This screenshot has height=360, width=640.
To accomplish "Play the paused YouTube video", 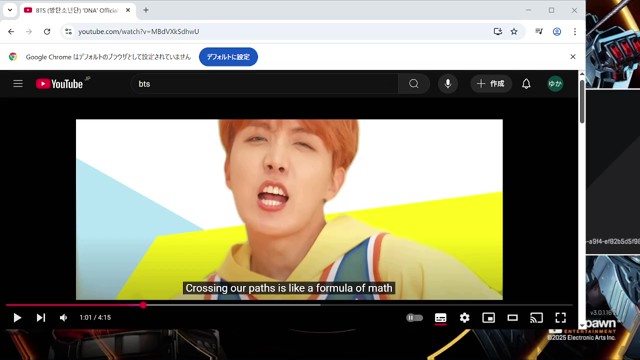I will (17, 318).
